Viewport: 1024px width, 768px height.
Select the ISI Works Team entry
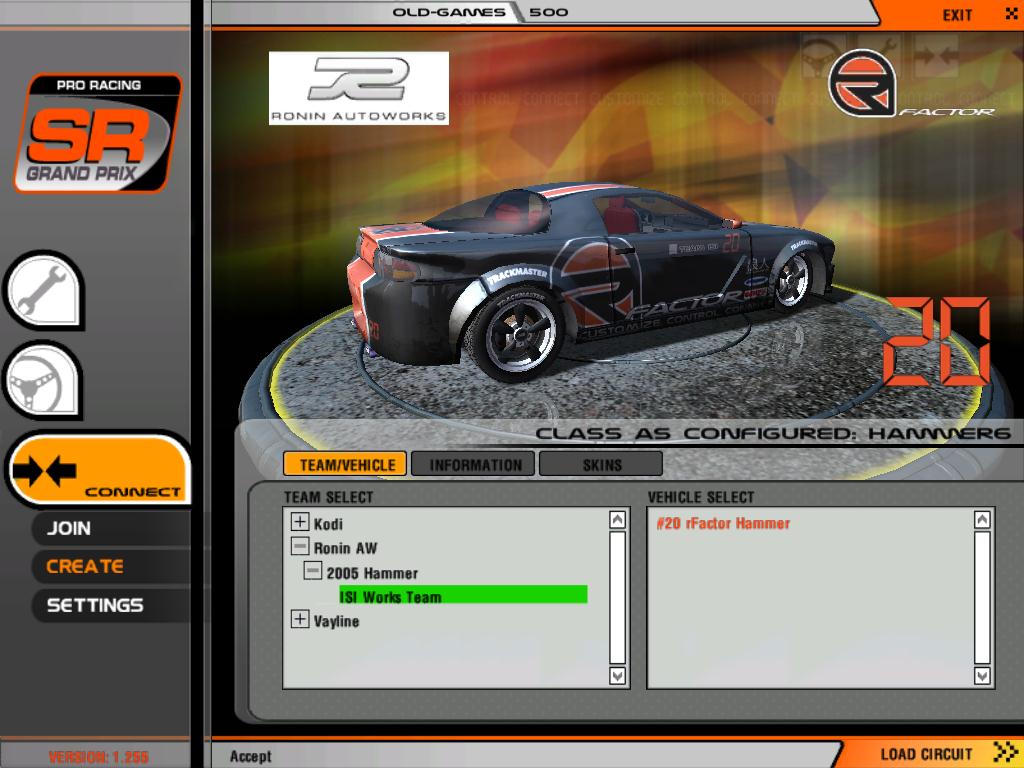(463, 596)
